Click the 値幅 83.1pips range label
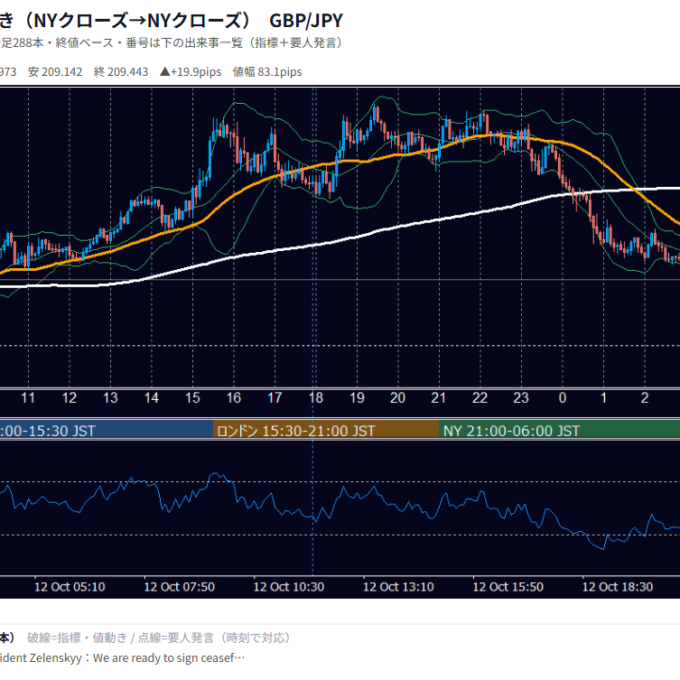 click(x=267, y=72)
